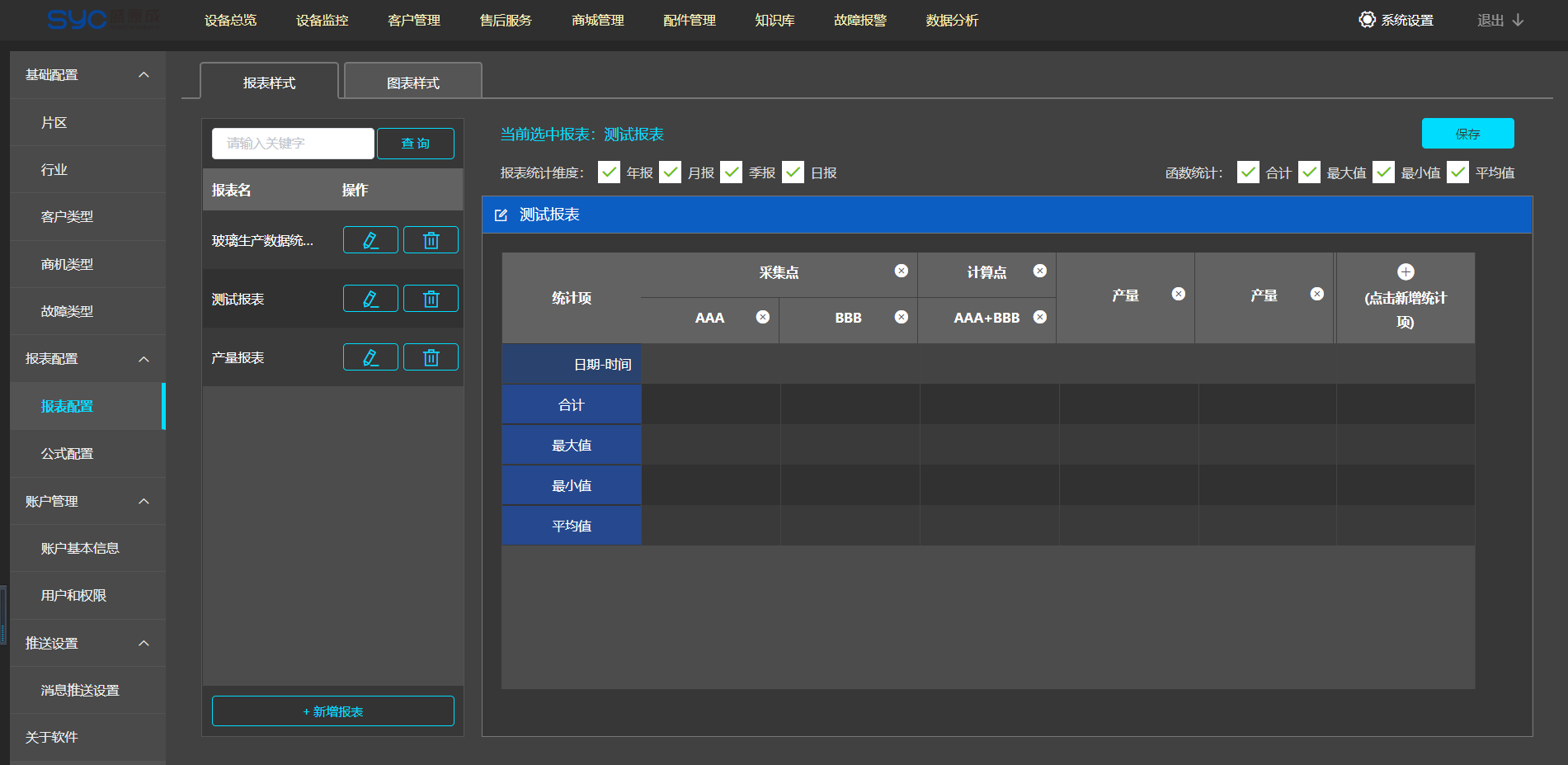Click the 查询 search button
This screenshot has height=765, width=1568.
(416, 143)
